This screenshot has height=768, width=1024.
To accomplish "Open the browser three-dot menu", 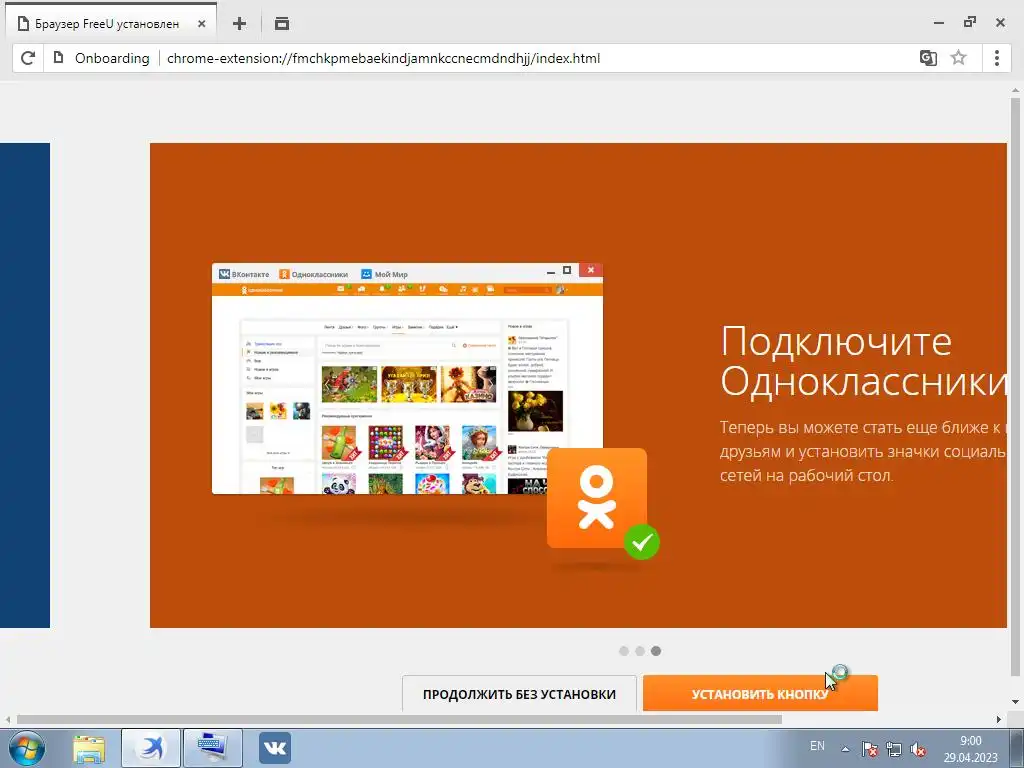I will [x=997, y=57].
